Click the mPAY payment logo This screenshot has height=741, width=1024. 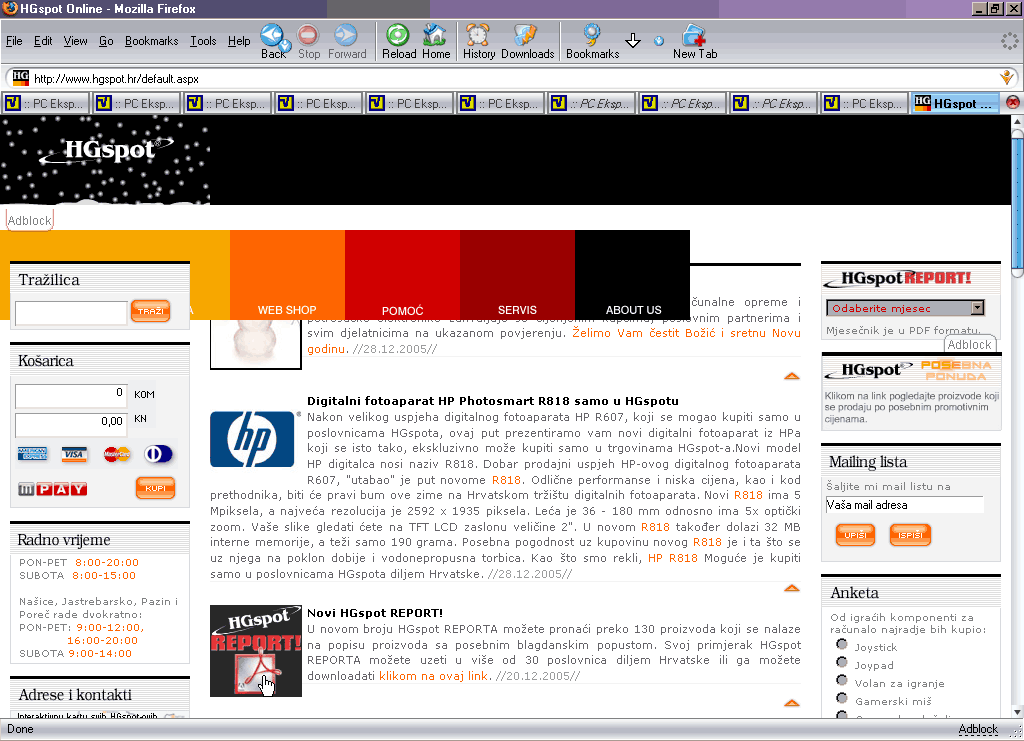click(52, 489)
